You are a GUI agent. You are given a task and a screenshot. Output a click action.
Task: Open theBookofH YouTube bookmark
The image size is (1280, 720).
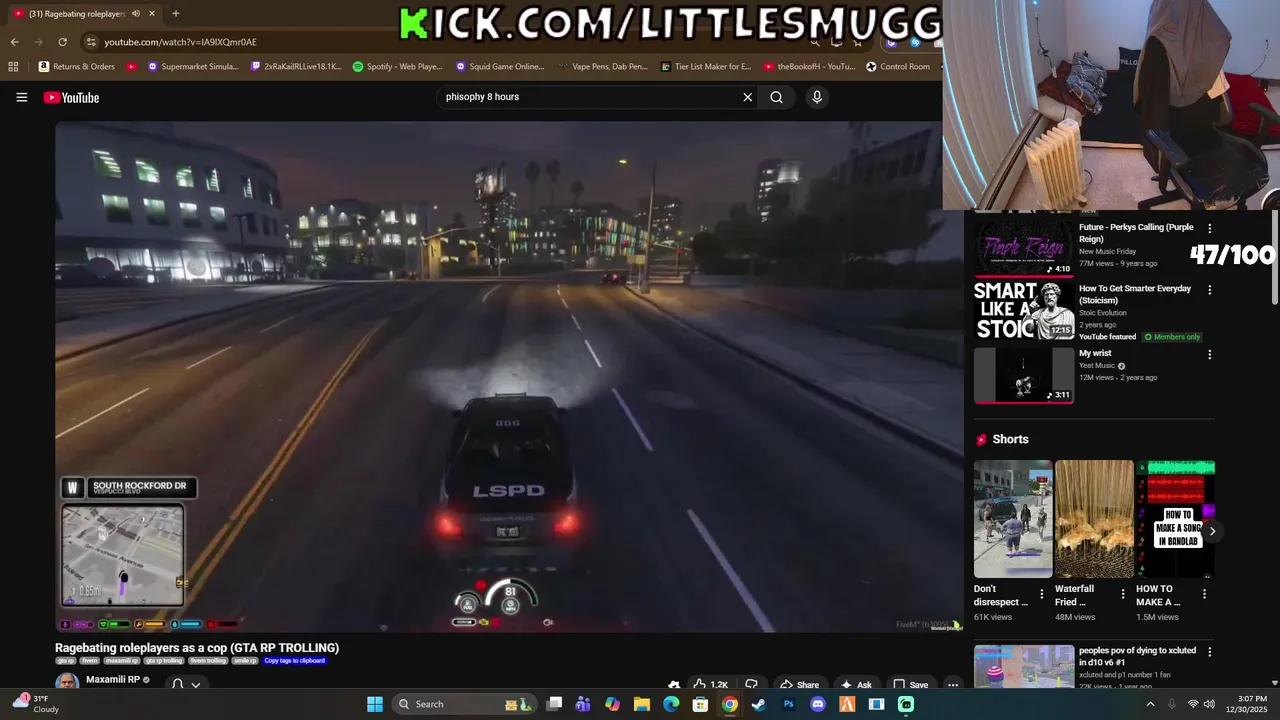tap(809, 67)
